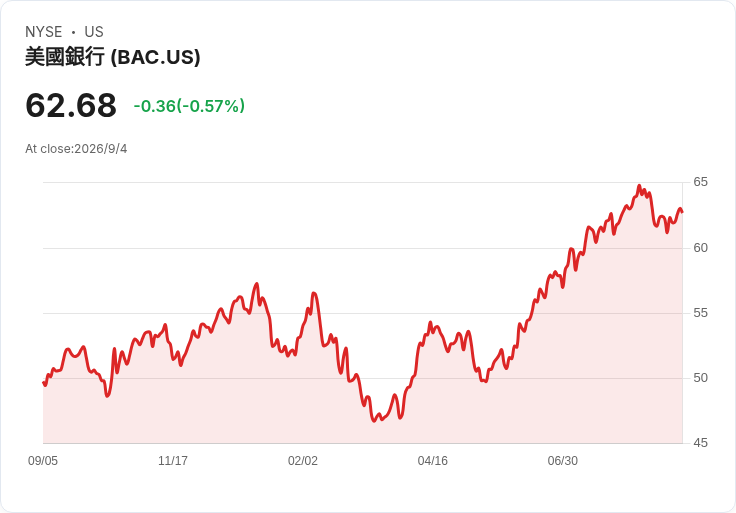Click the NYSE exchange label
The height and width of the screenshot is (513, 736).
coord(44,32)
